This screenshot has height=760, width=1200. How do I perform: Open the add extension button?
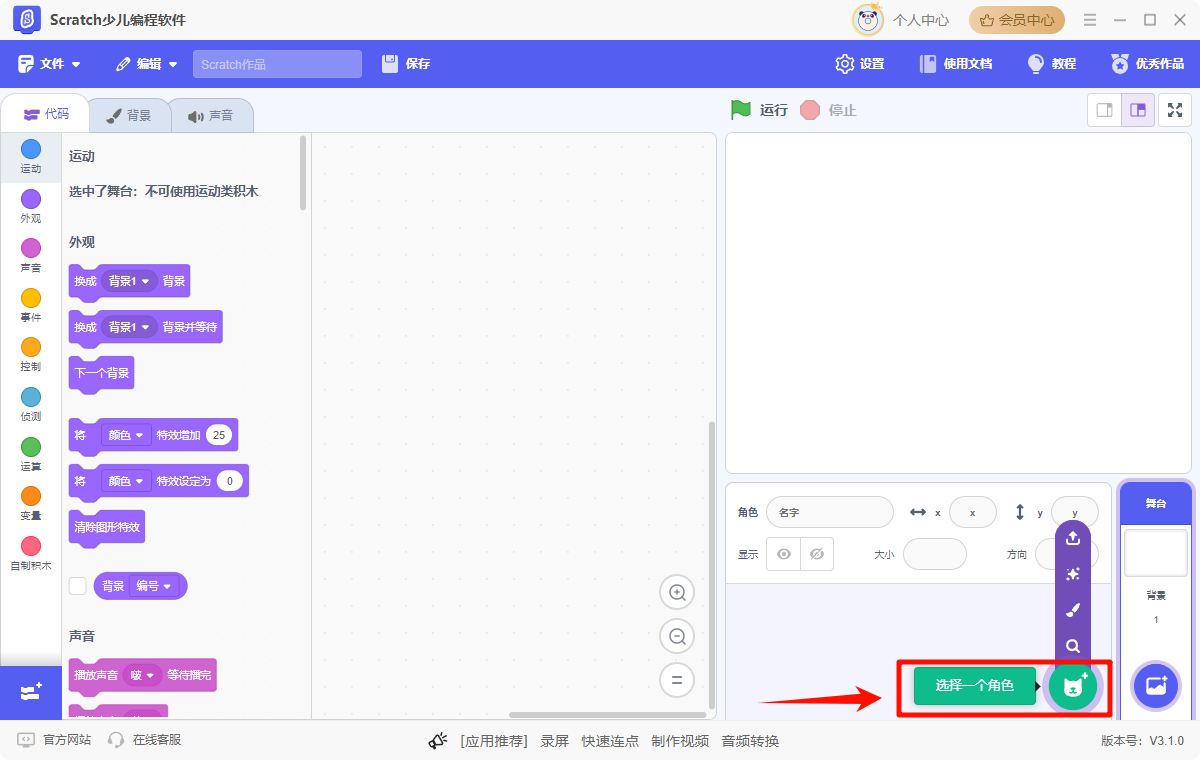pos(31,692)
